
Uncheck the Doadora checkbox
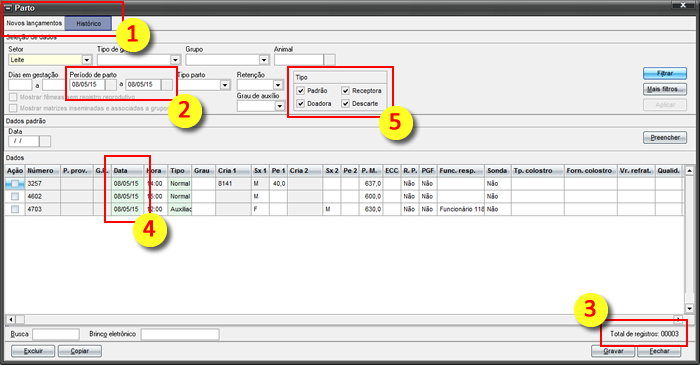(301, 104)
